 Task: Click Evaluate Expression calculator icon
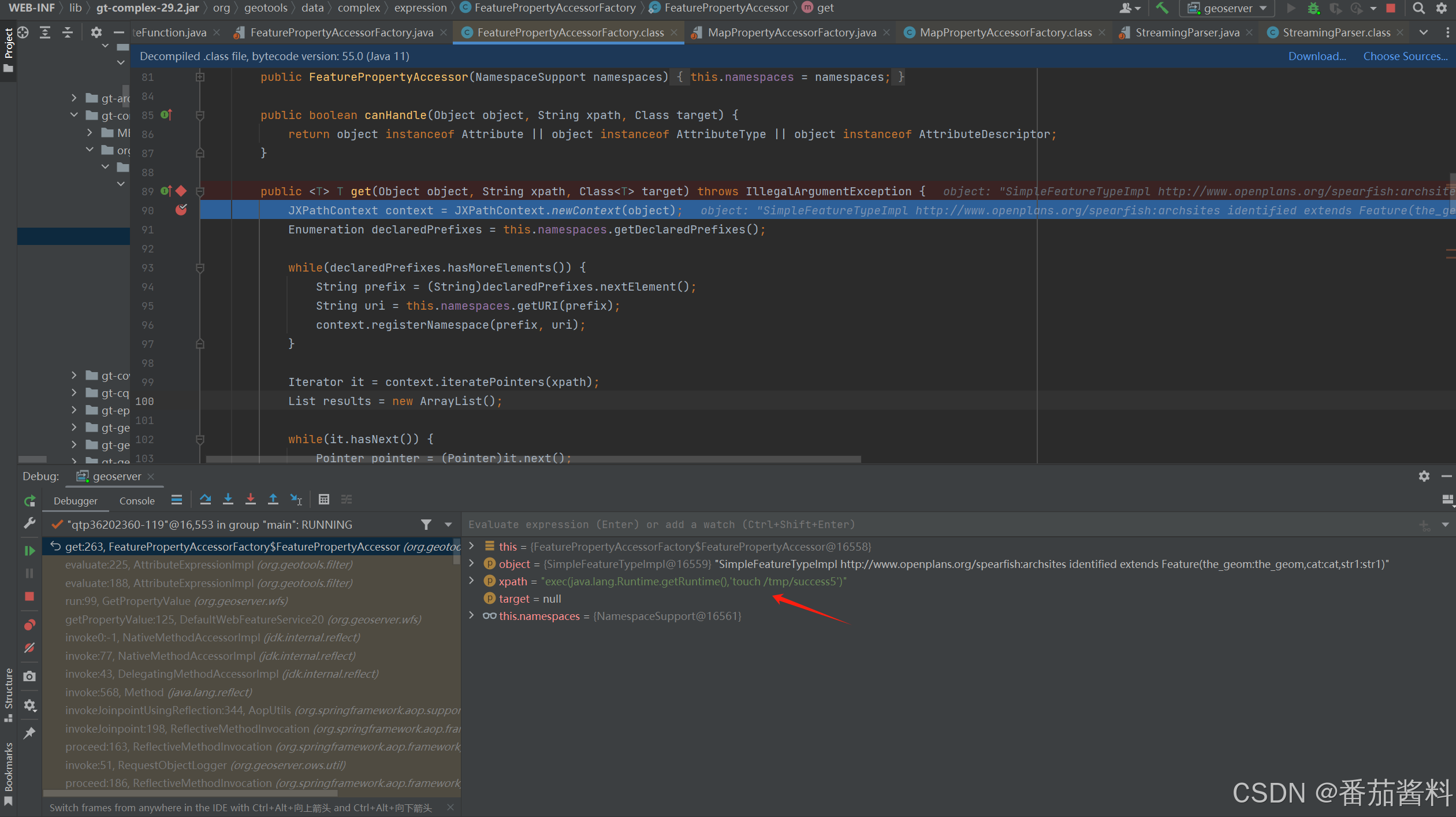tap(324, 499)
